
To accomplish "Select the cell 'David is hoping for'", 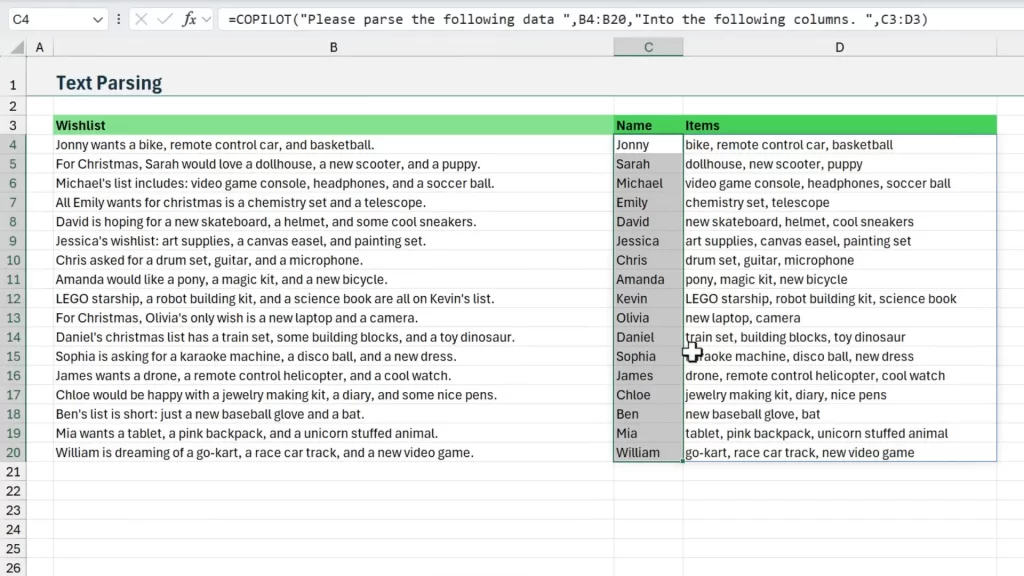I will tap(333, 222).
